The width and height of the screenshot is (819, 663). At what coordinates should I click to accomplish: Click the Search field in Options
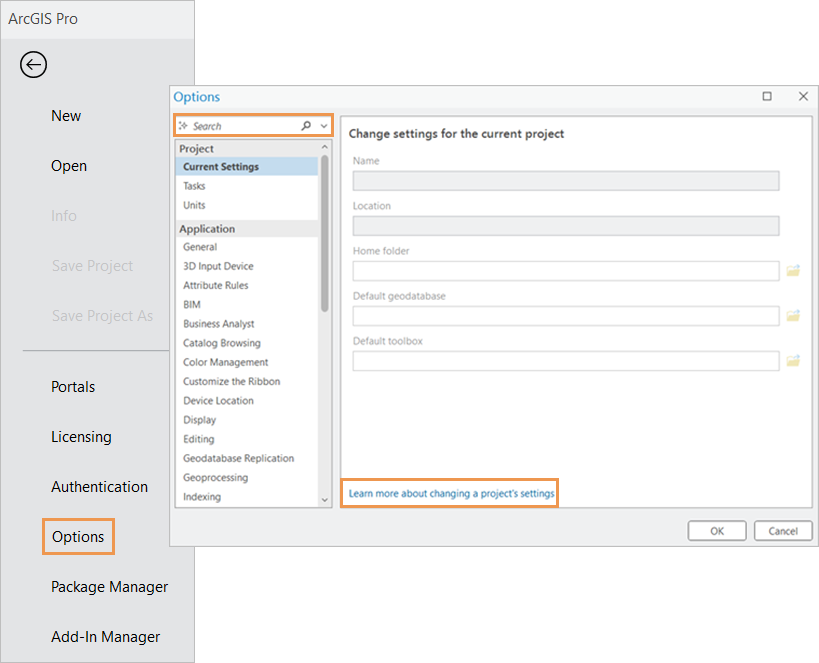click(x=253, y=126)
